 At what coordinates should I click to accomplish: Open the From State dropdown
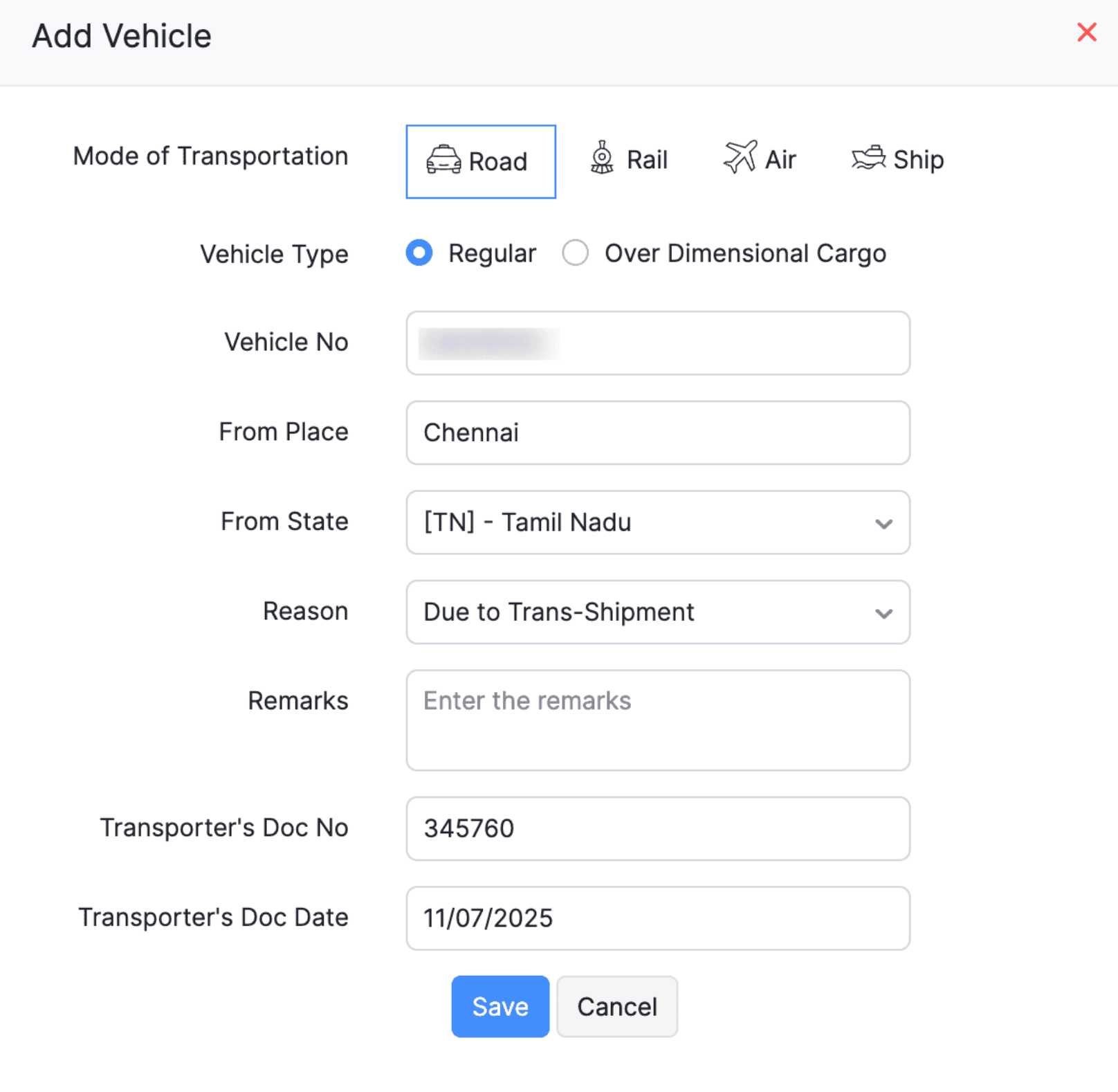coord(657,523)
